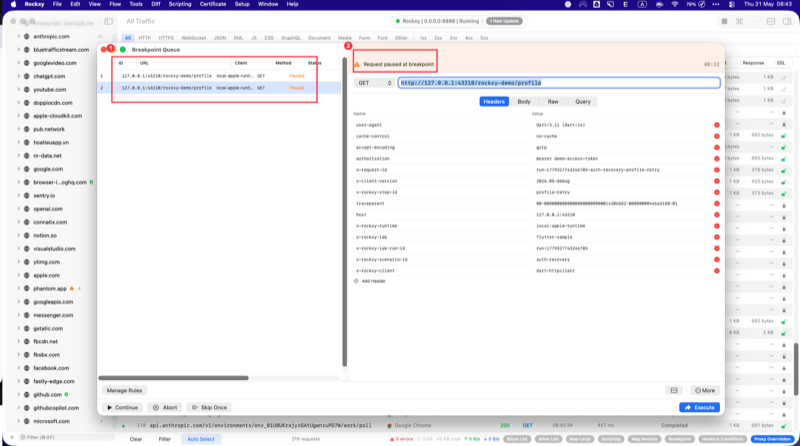This screenshot has height=446, width=800.
Task: Click the add plus icon at the sidebar bottom
Action: coord(12,437)
